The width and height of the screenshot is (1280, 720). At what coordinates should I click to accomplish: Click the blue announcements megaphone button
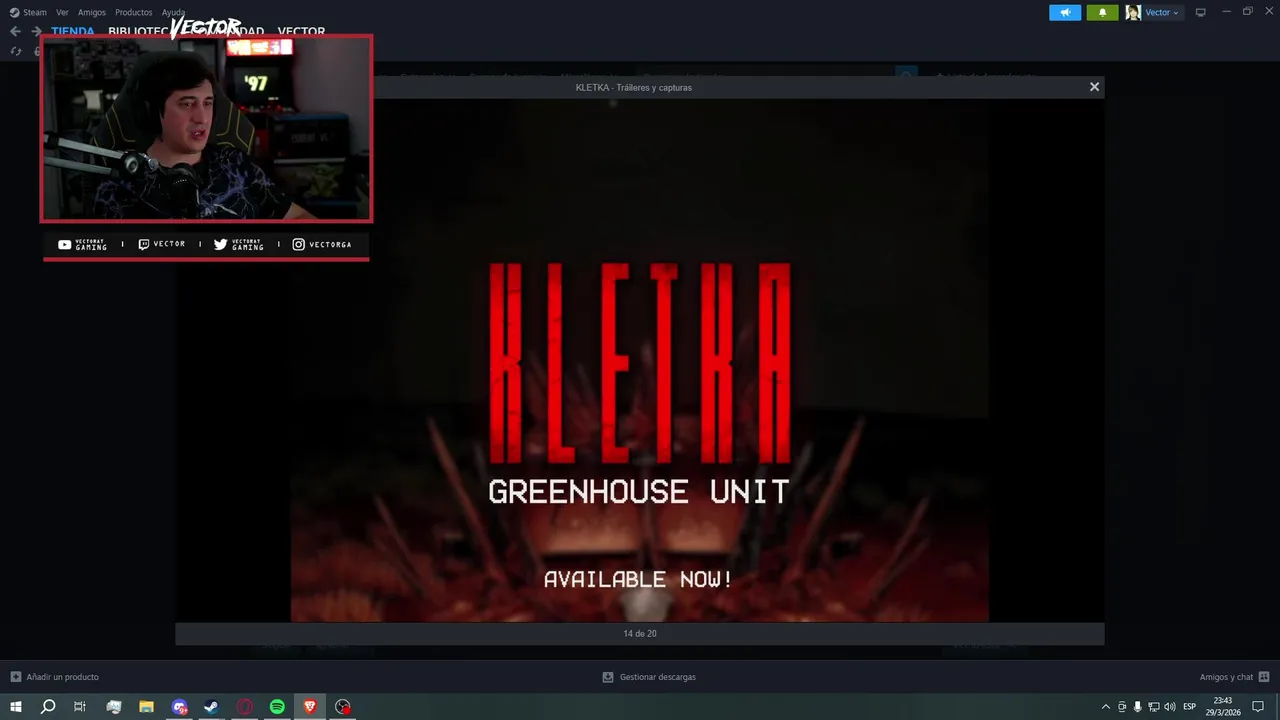click(1065, 12)
